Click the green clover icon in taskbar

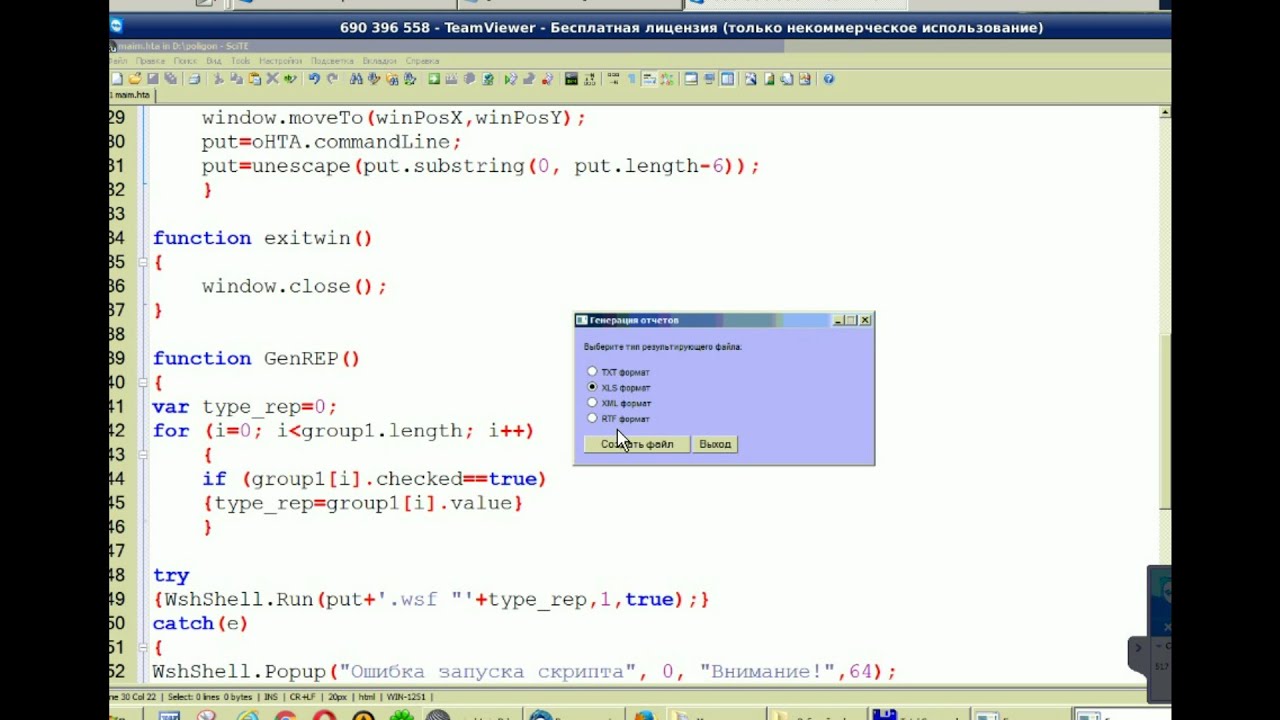point(402,715)
